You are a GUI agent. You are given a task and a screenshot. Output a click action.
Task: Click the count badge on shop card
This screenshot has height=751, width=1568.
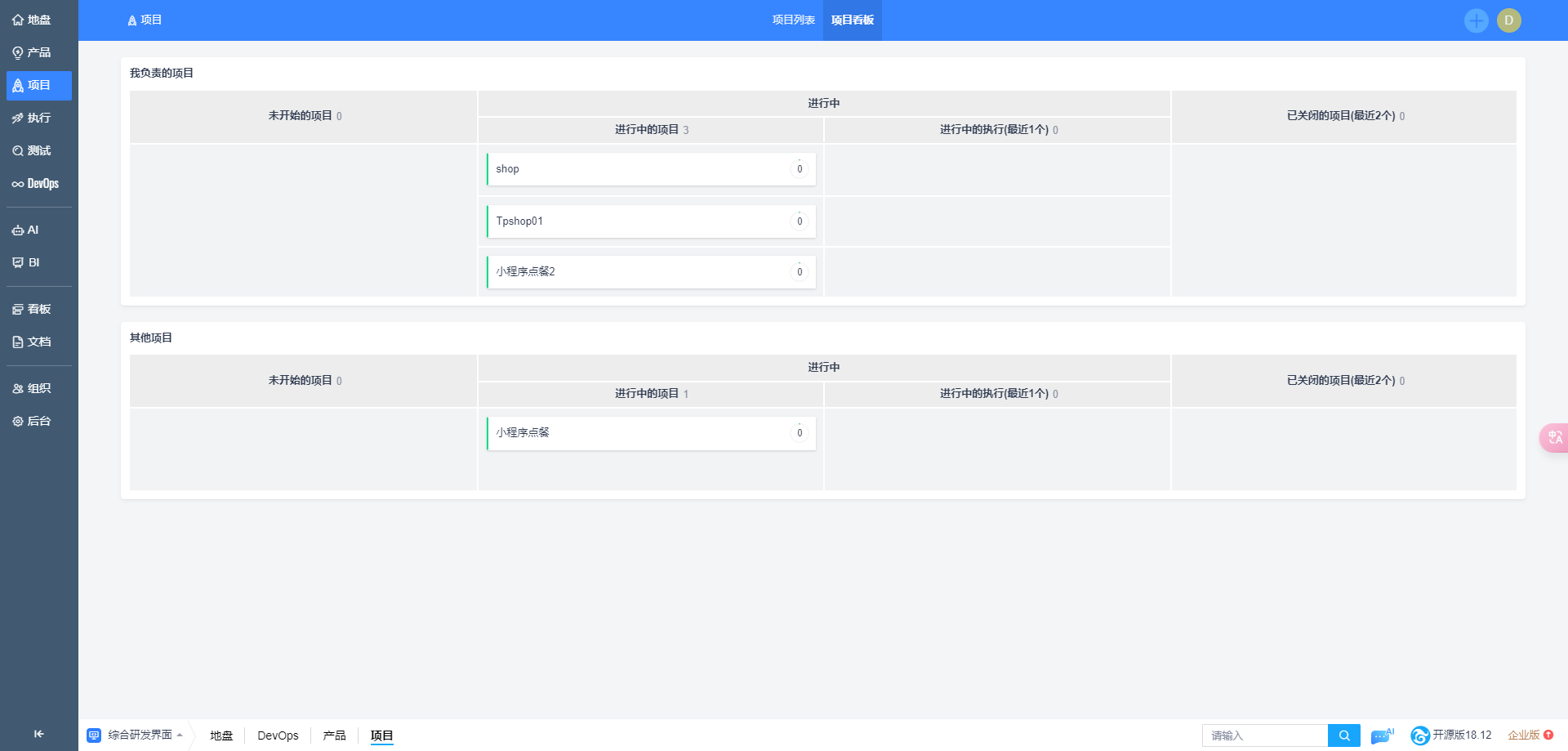(800, 169)
